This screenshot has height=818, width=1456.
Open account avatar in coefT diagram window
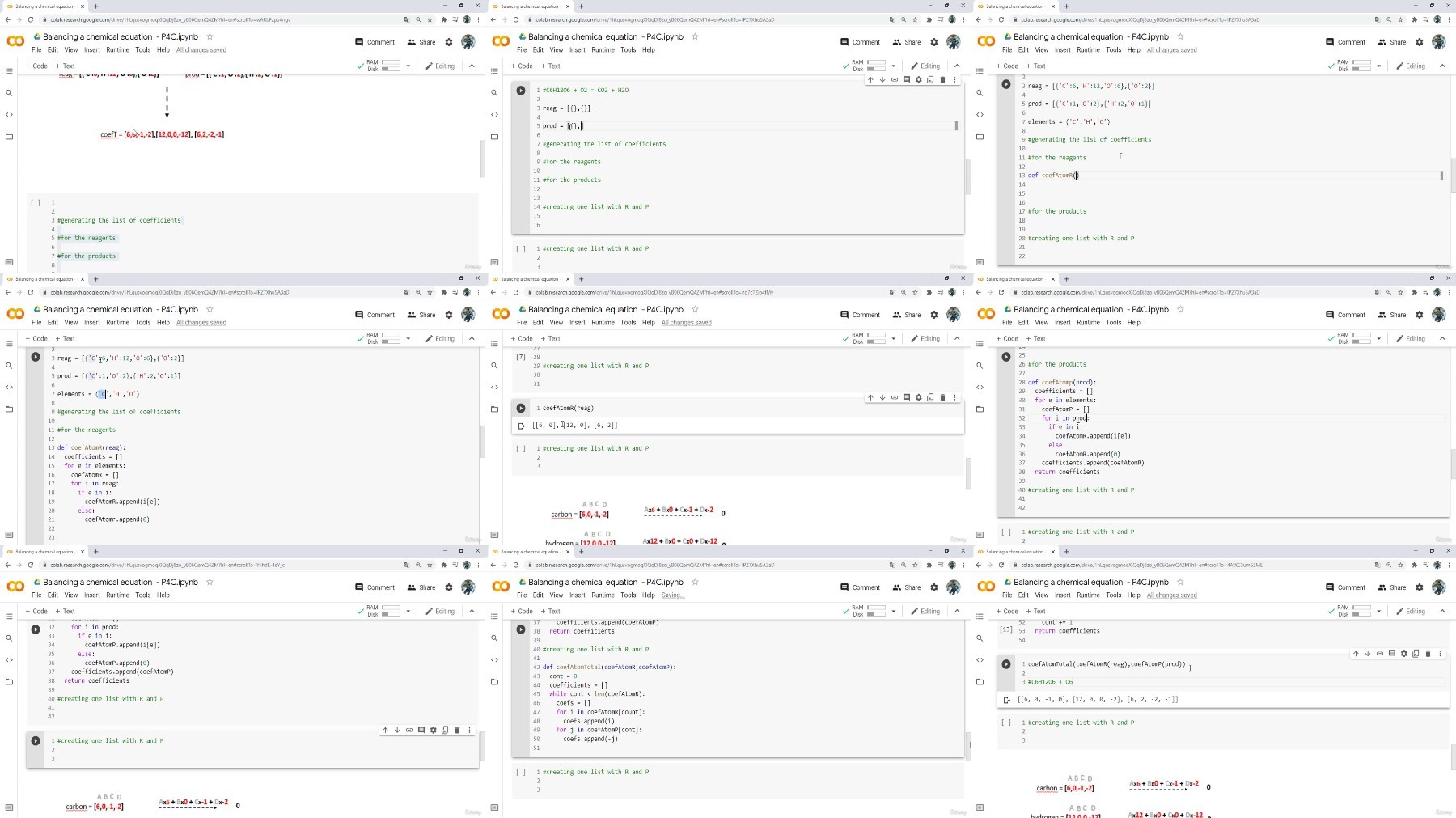tap(468, 41)
